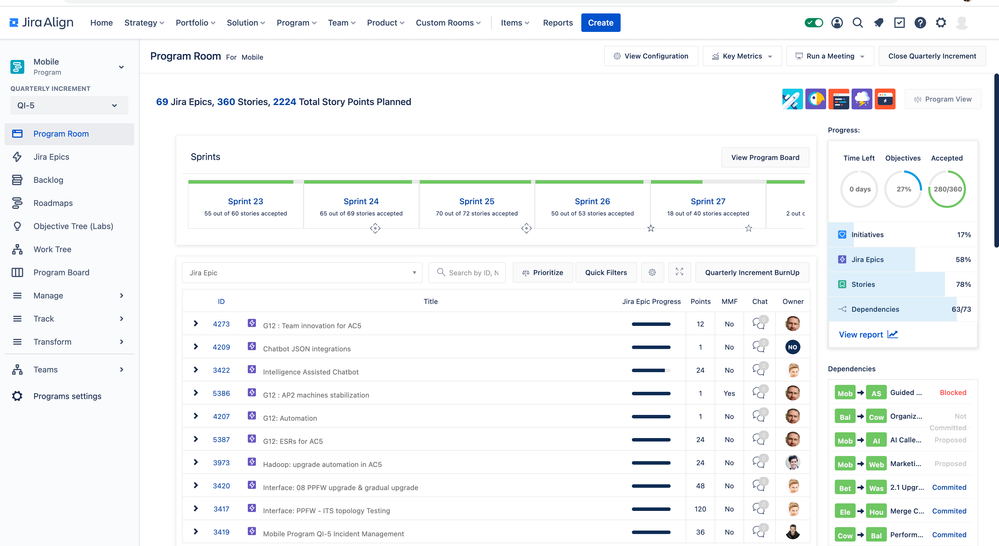Click the Prioritize button
The width and height of the screenshot is (999, 546).
tap(543, 273)
